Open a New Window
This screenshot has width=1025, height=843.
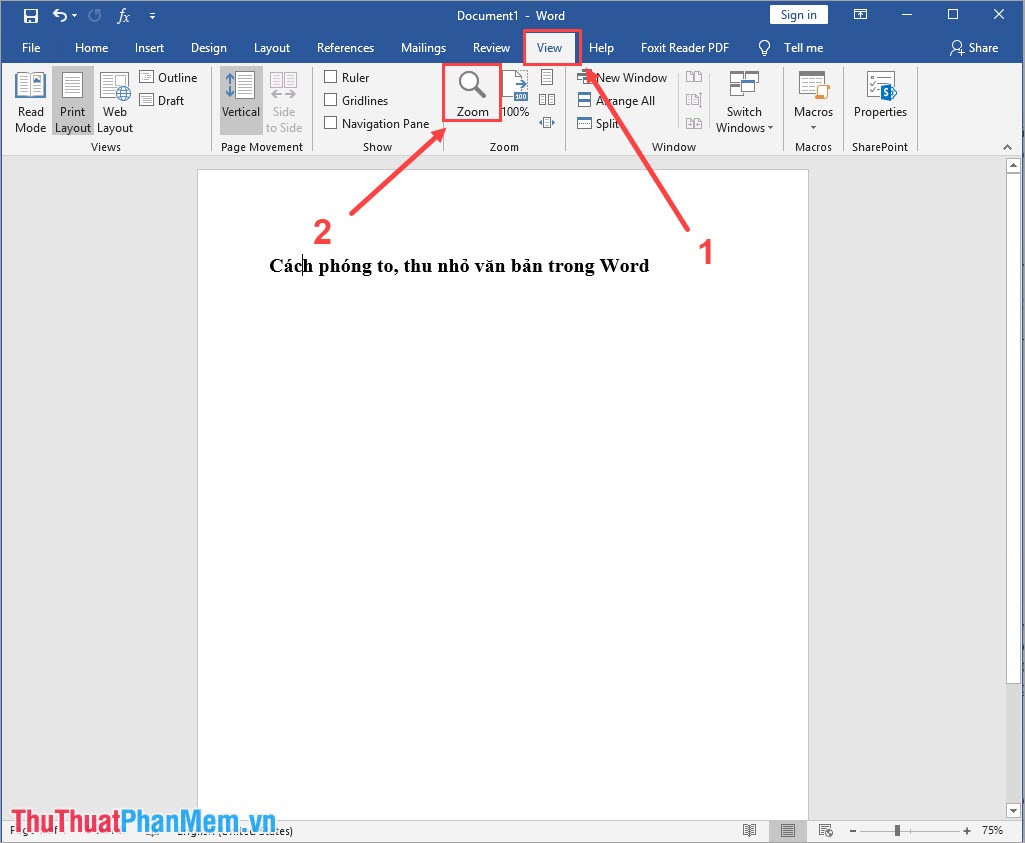tap(622, 78)
